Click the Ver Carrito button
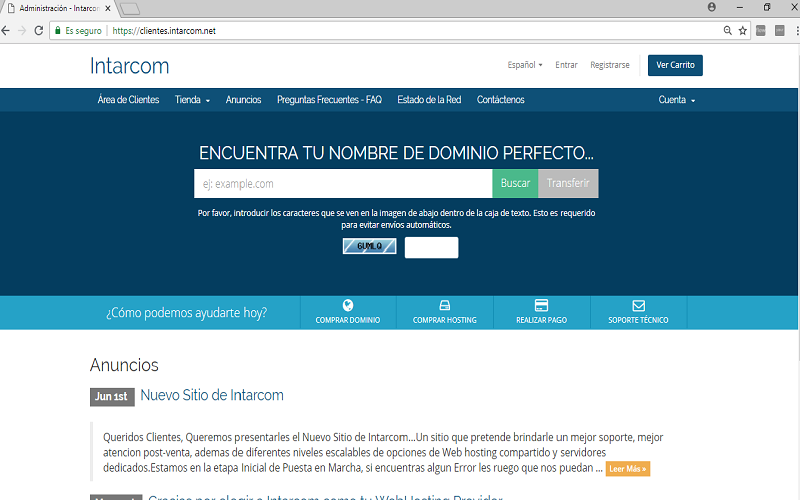This screenshot has width=800, height=500. pyautogui.click(x=675, y=65)
